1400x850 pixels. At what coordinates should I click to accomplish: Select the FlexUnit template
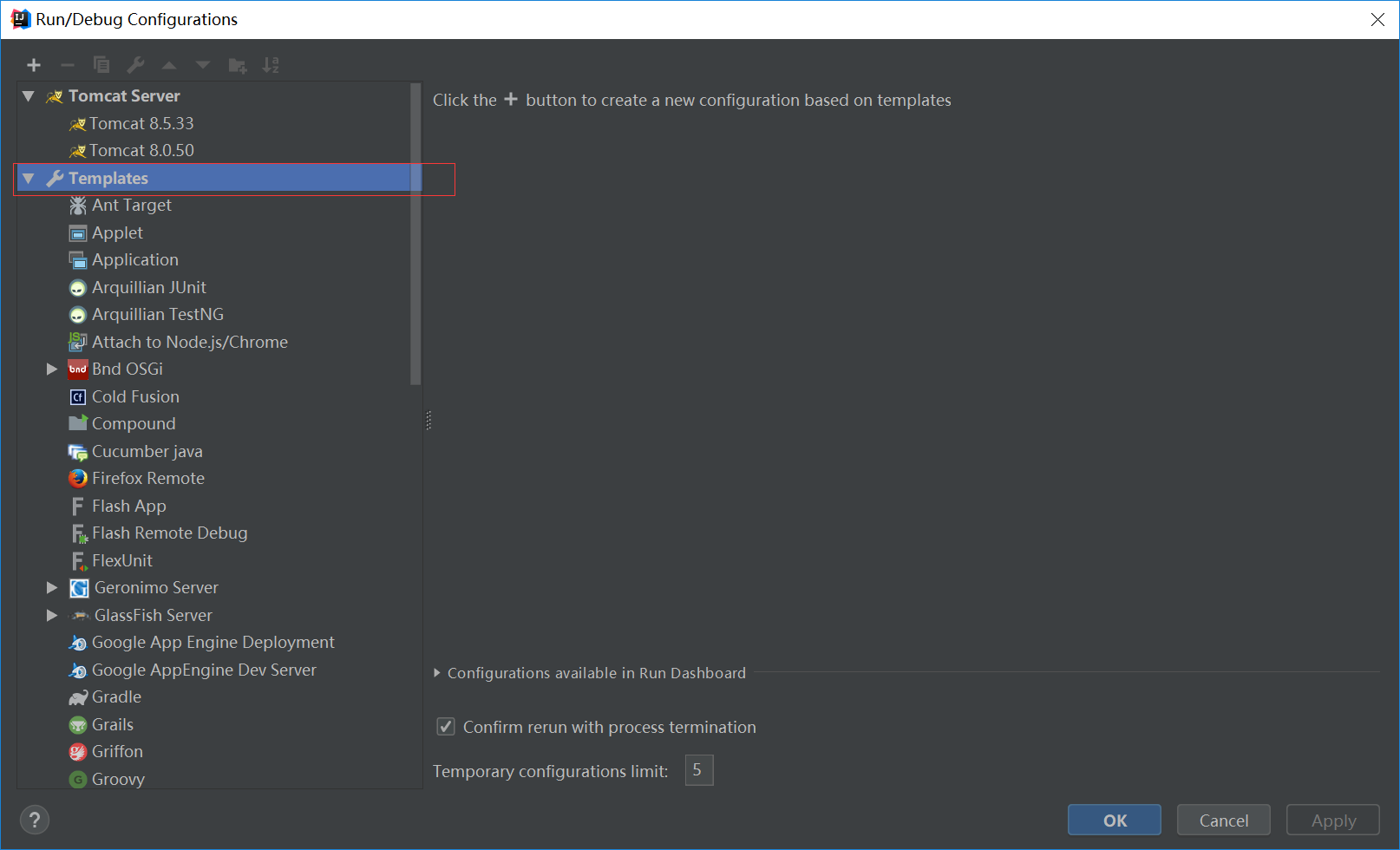[122, 561]
